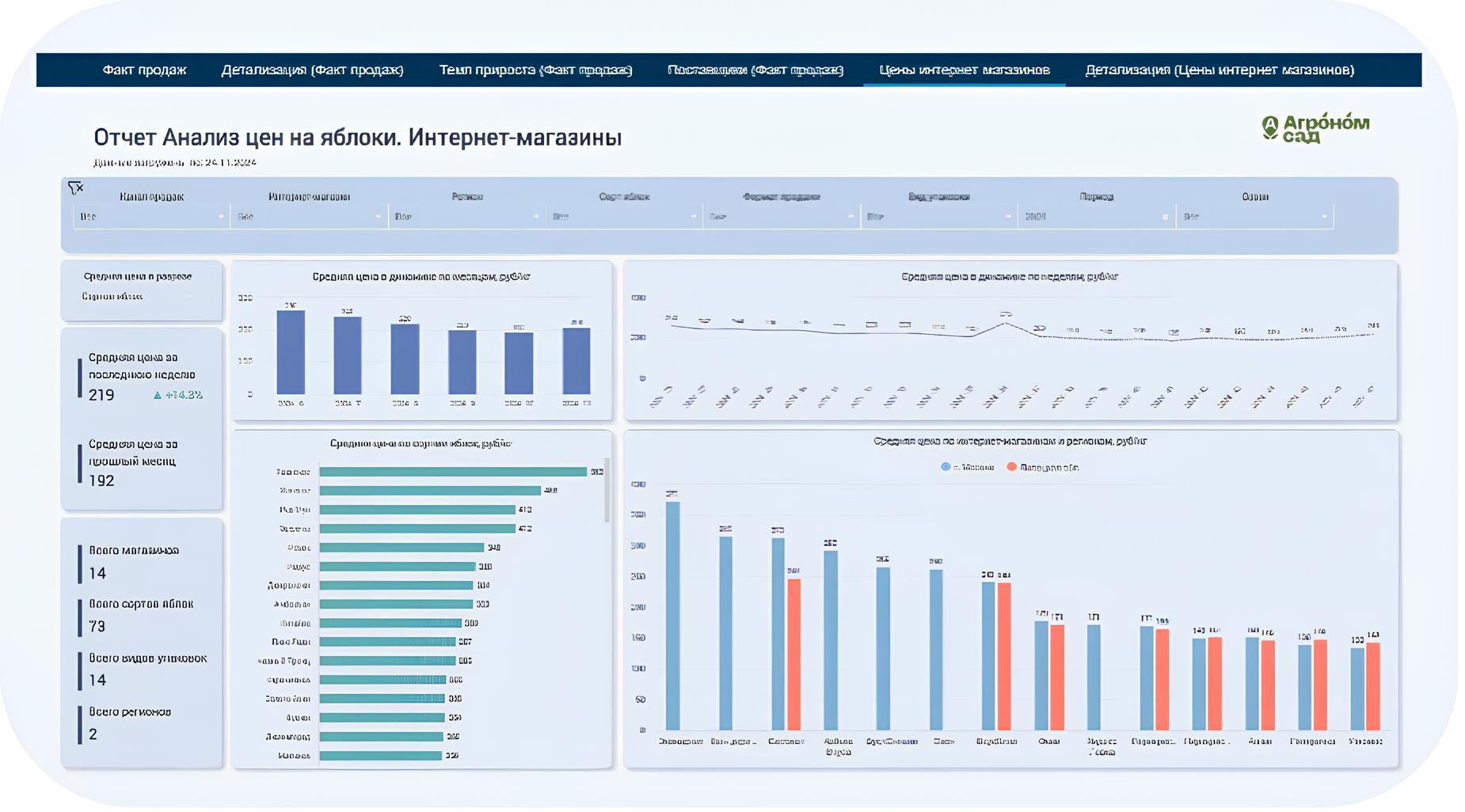Click the peak point on weekly line chart
1465x812 pixels.
click(x=1005, y=322)
